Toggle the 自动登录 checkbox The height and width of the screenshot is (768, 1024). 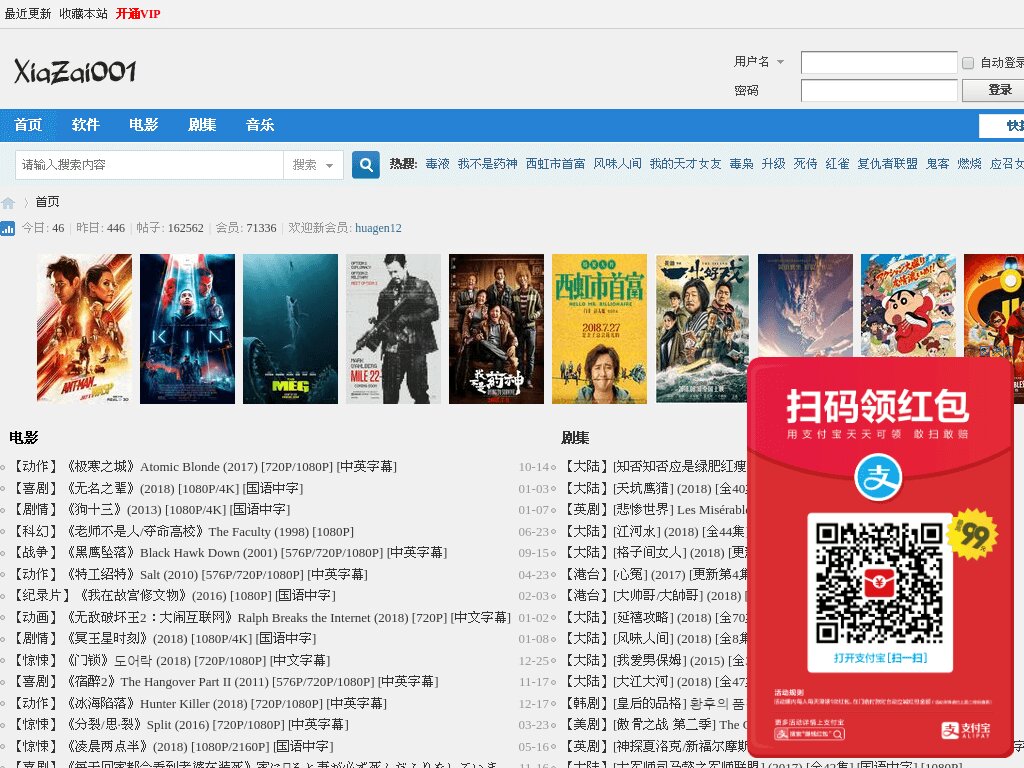point(968,63)
